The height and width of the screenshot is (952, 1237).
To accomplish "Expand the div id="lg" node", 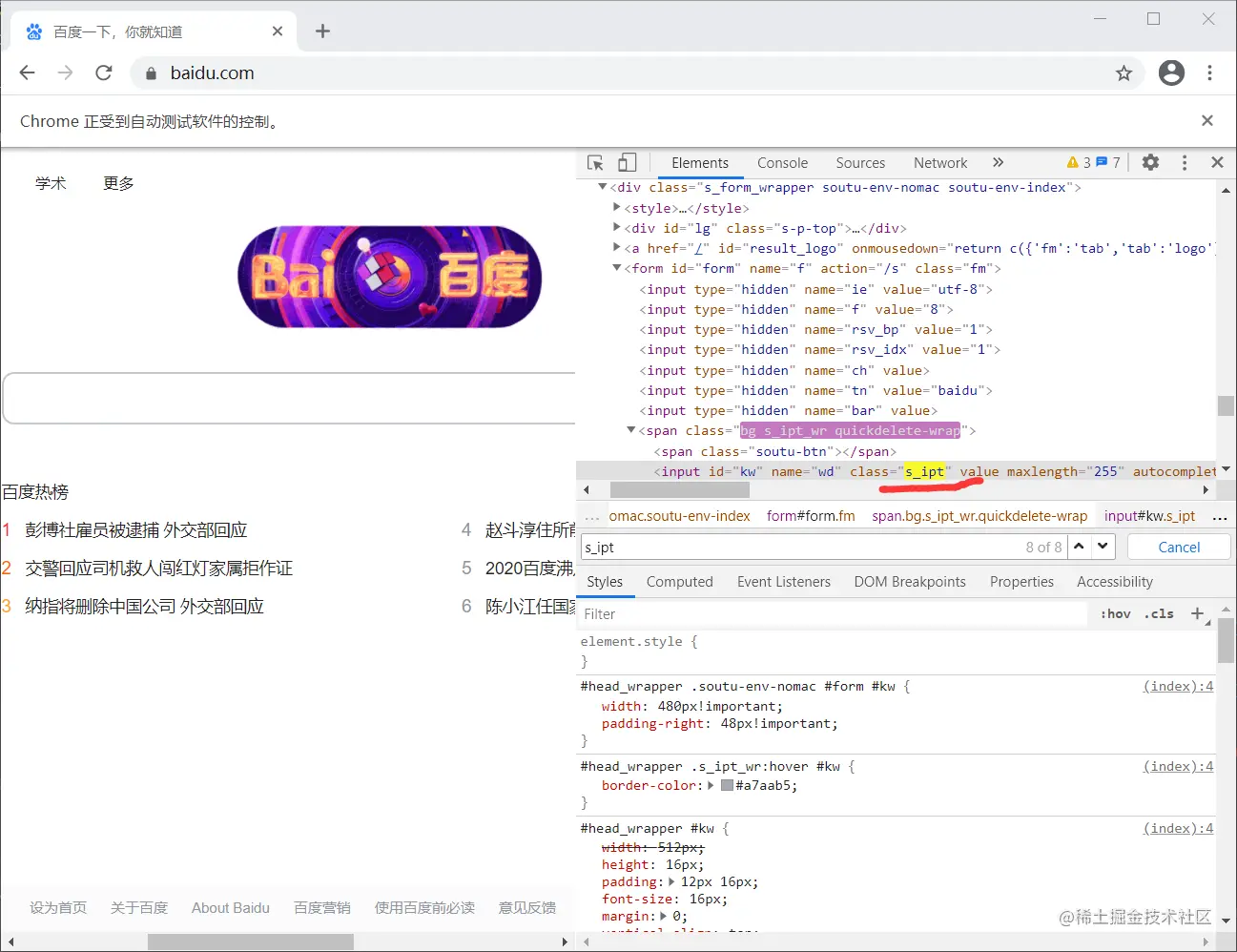I will point(616,227).
